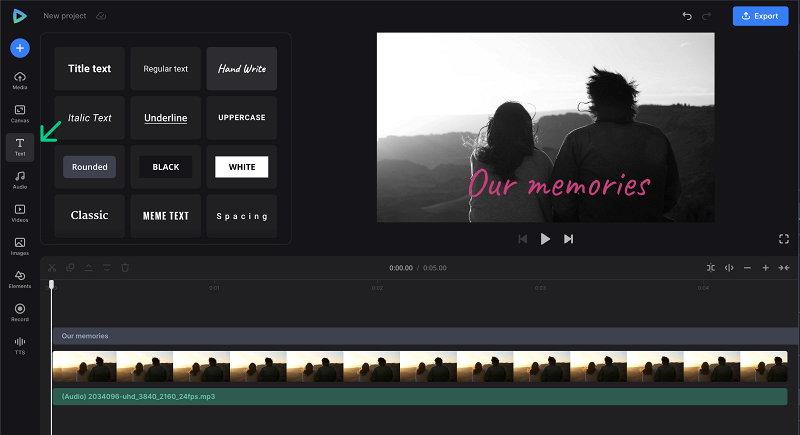Click the blue plus add button
The image size is (800, 435).
coord(20,48)
